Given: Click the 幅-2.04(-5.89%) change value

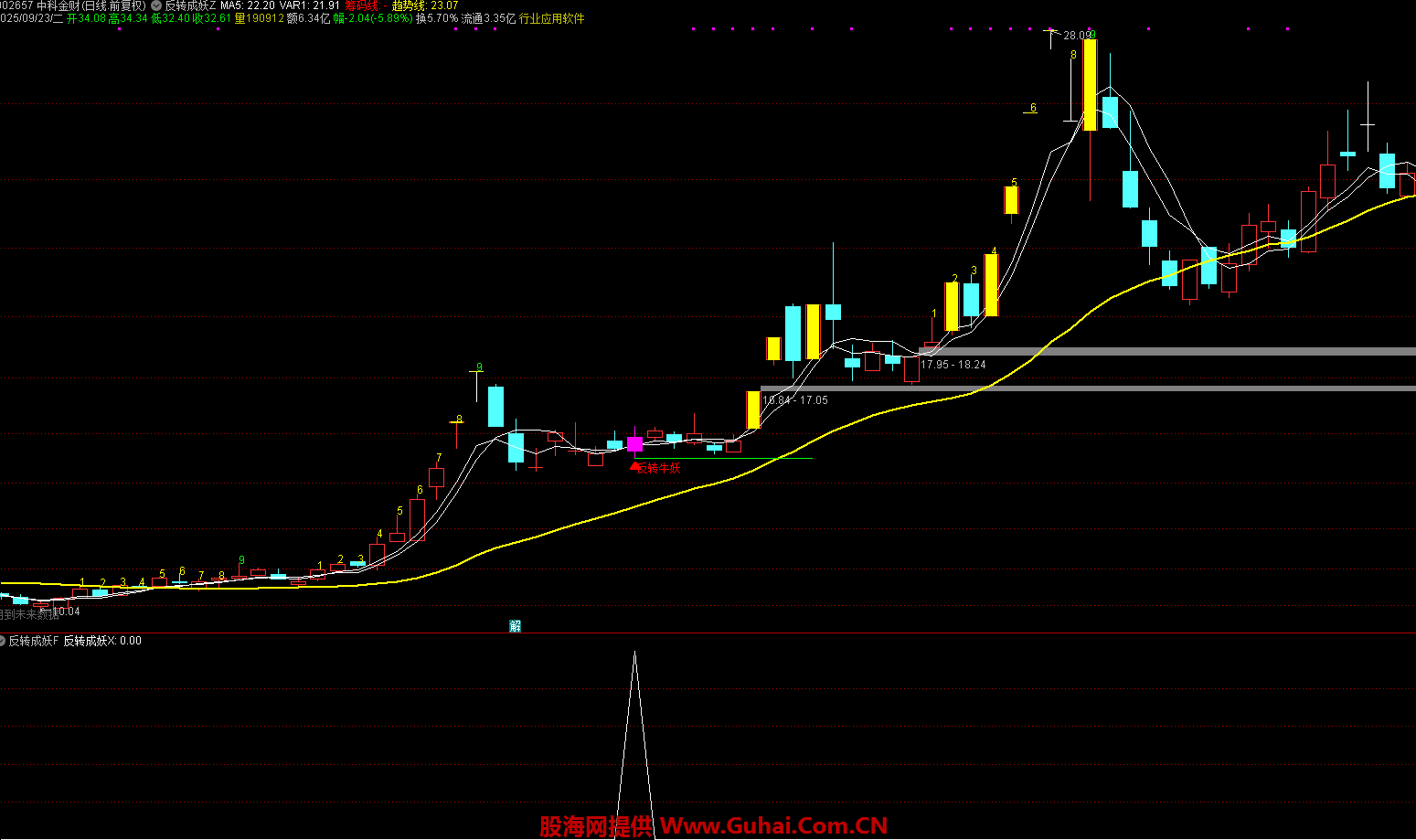Looking at the screenshot, I should pos(373,18).
